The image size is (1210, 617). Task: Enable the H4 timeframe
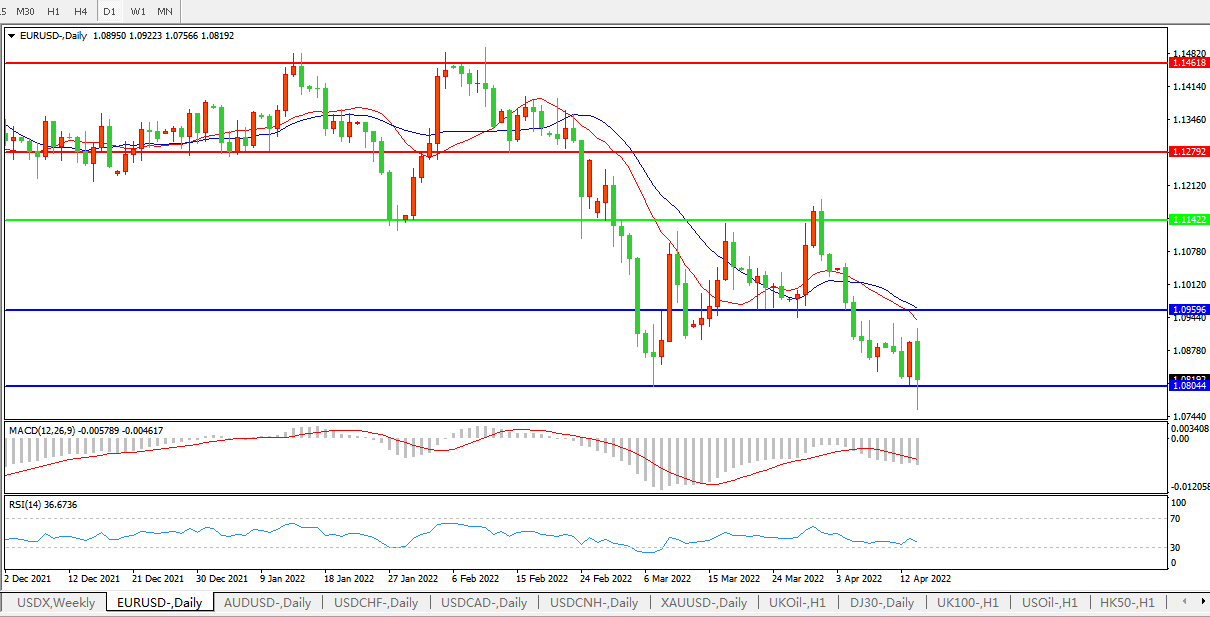(x=80, y=11)
